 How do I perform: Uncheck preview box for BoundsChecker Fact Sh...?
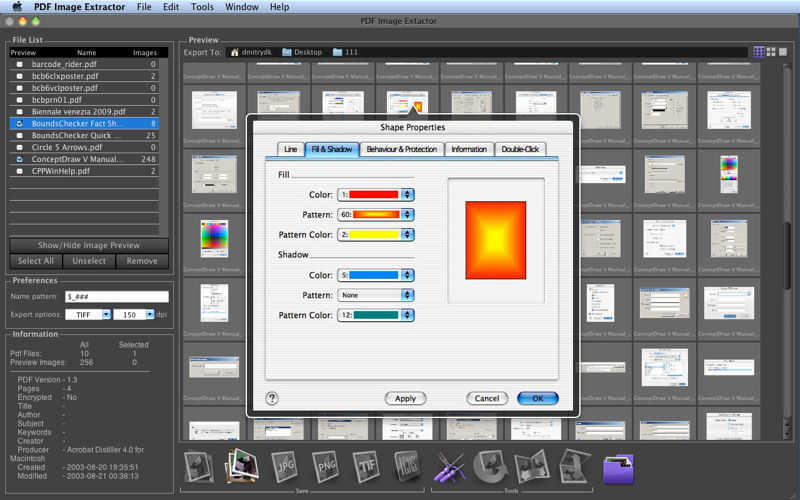(19, 123)
